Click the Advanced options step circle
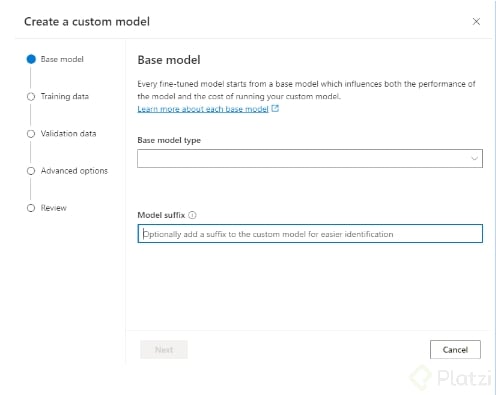Screen dimensions: 496x395 click(31, 171)
